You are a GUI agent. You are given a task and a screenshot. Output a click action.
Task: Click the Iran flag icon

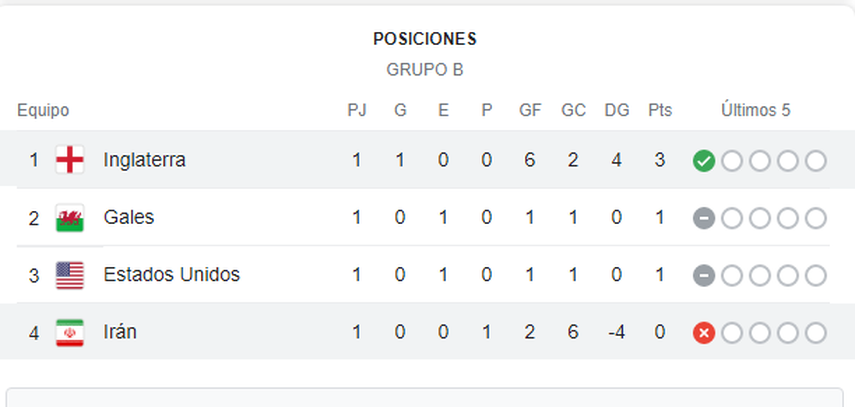point(70,333)
